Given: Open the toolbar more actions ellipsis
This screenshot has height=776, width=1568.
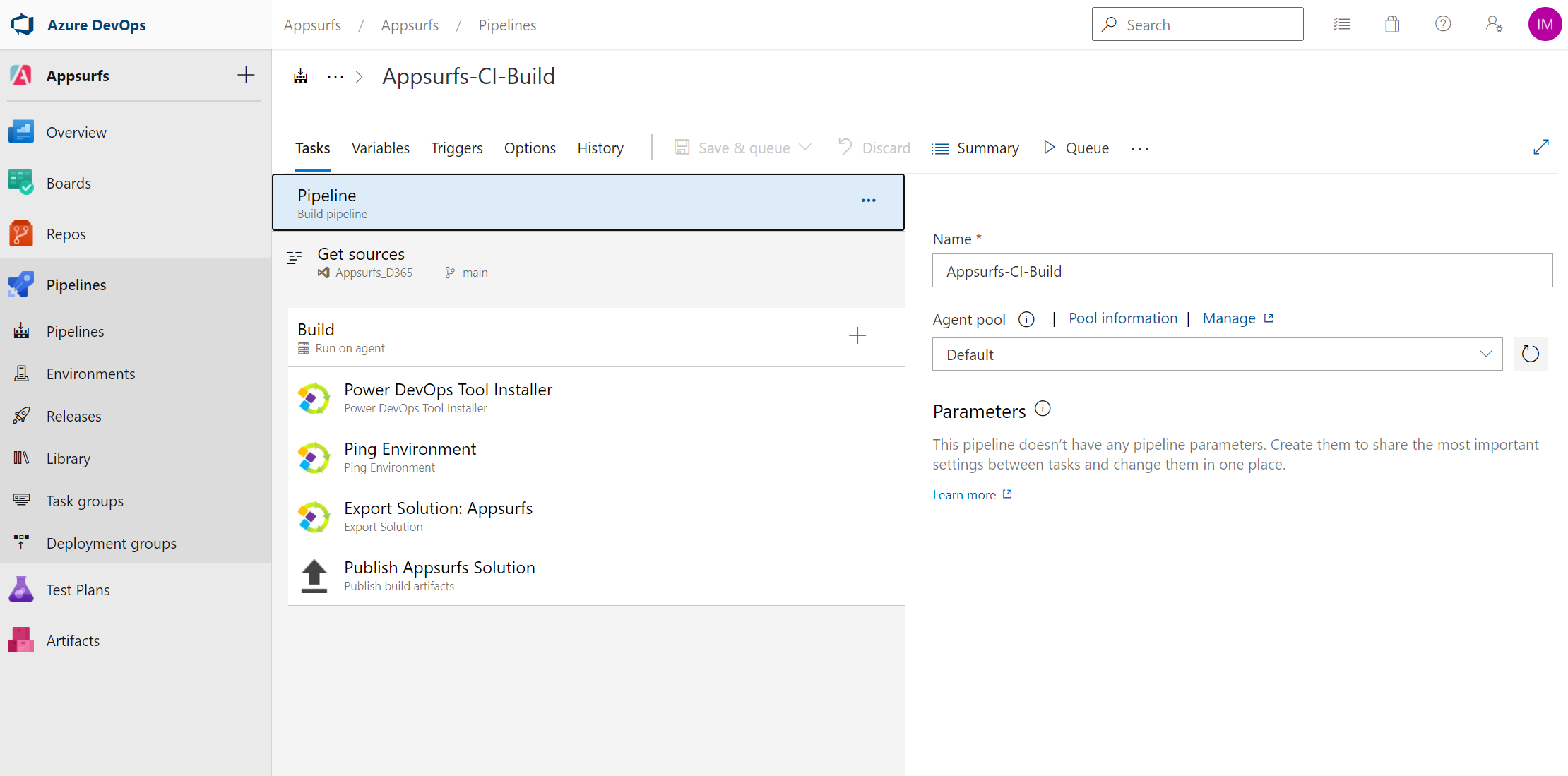Looking at the screenshot, I should tap(1140, 149).
